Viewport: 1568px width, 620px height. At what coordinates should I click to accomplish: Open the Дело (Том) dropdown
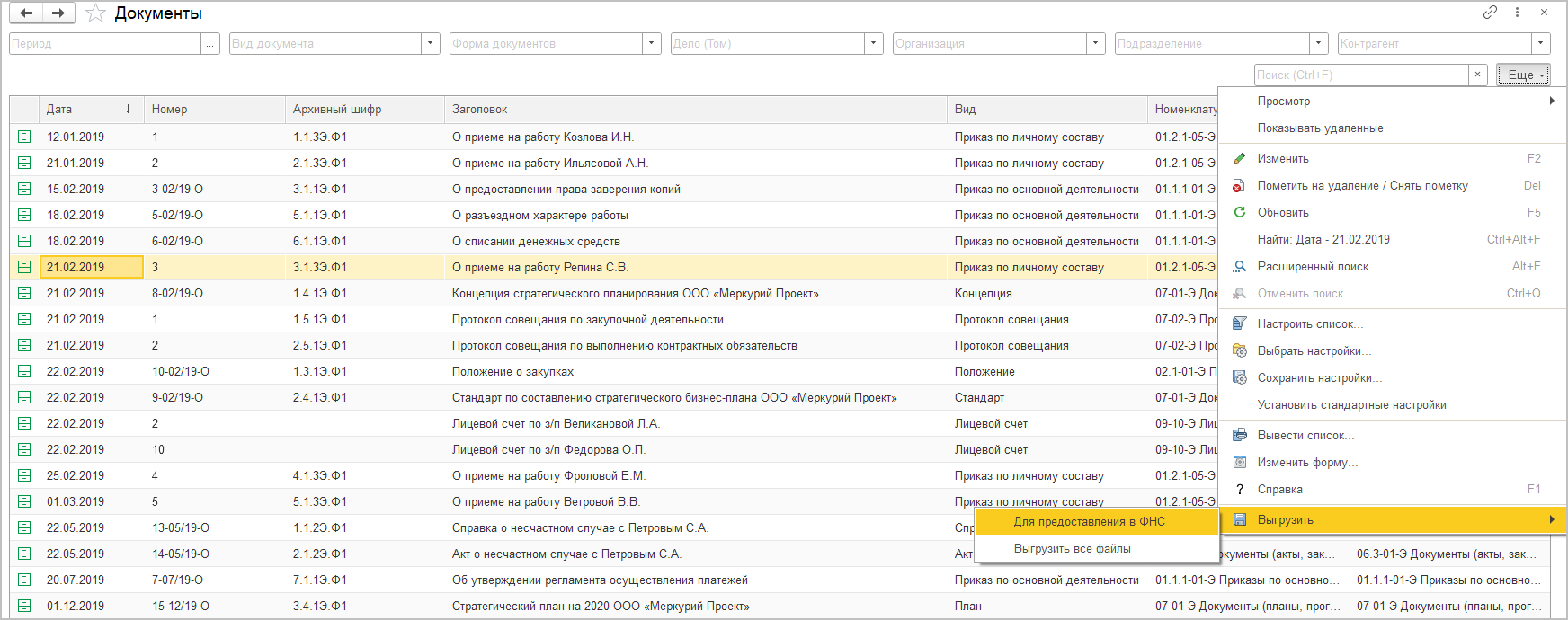pos(874,43)
